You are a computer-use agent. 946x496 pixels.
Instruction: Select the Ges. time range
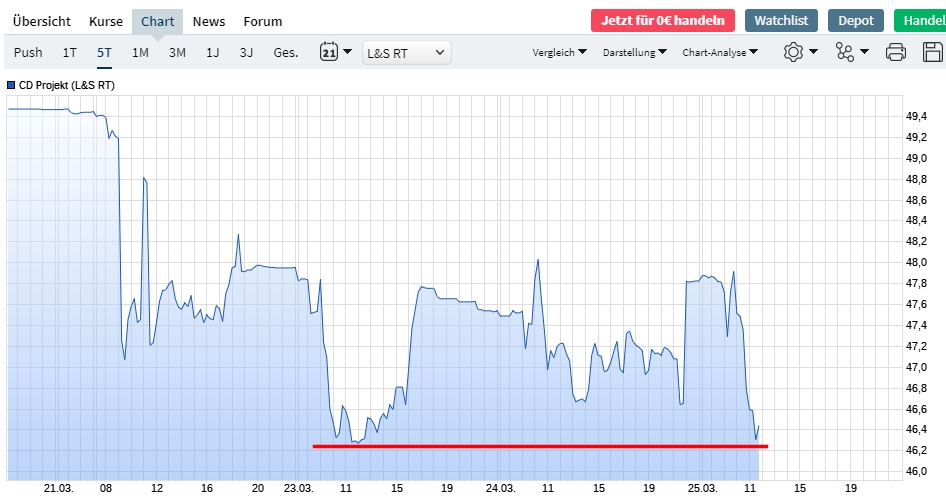[x=286, y=52]
